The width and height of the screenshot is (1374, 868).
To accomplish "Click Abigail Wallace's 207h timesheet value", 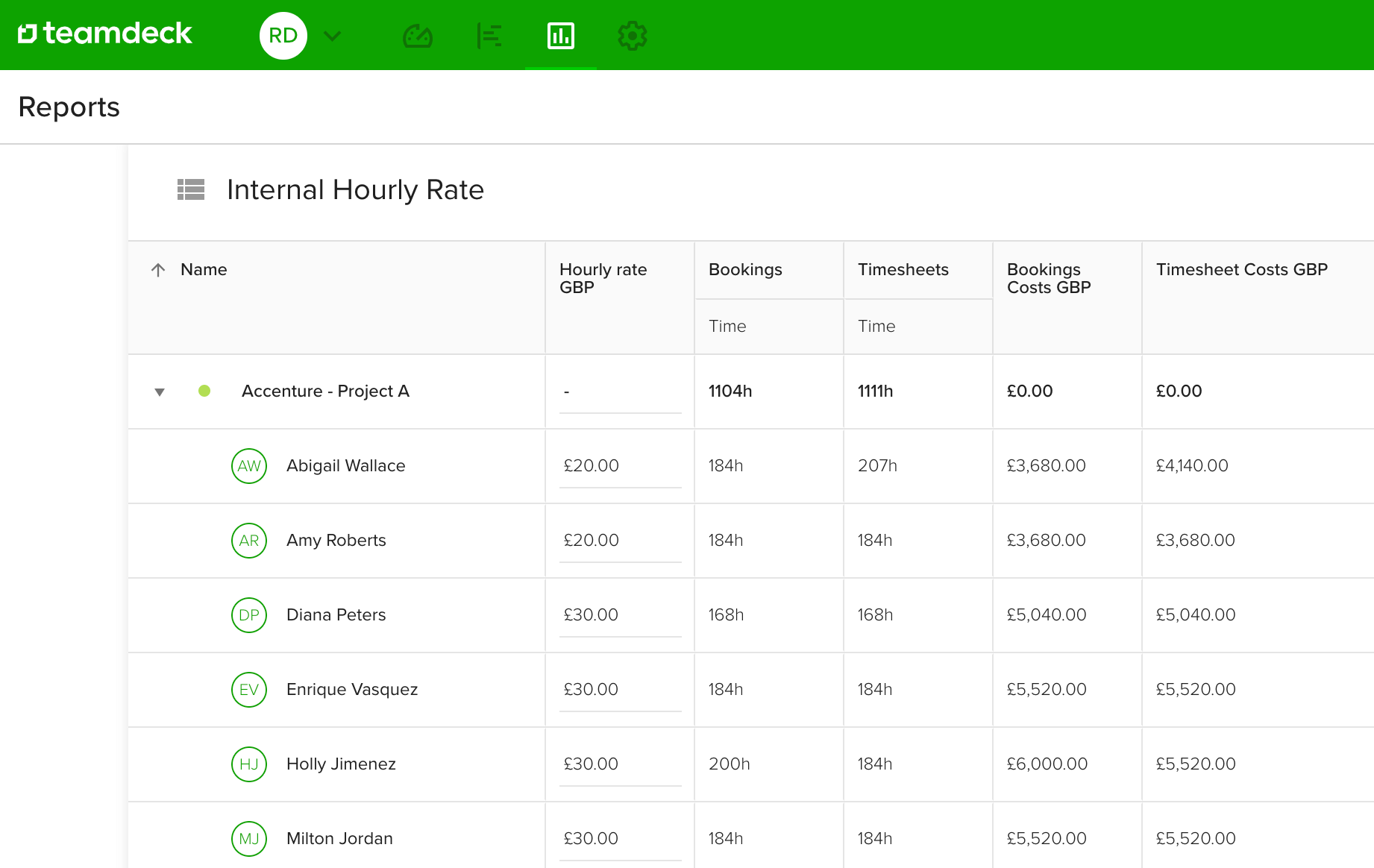I will [x=877, y=465].
